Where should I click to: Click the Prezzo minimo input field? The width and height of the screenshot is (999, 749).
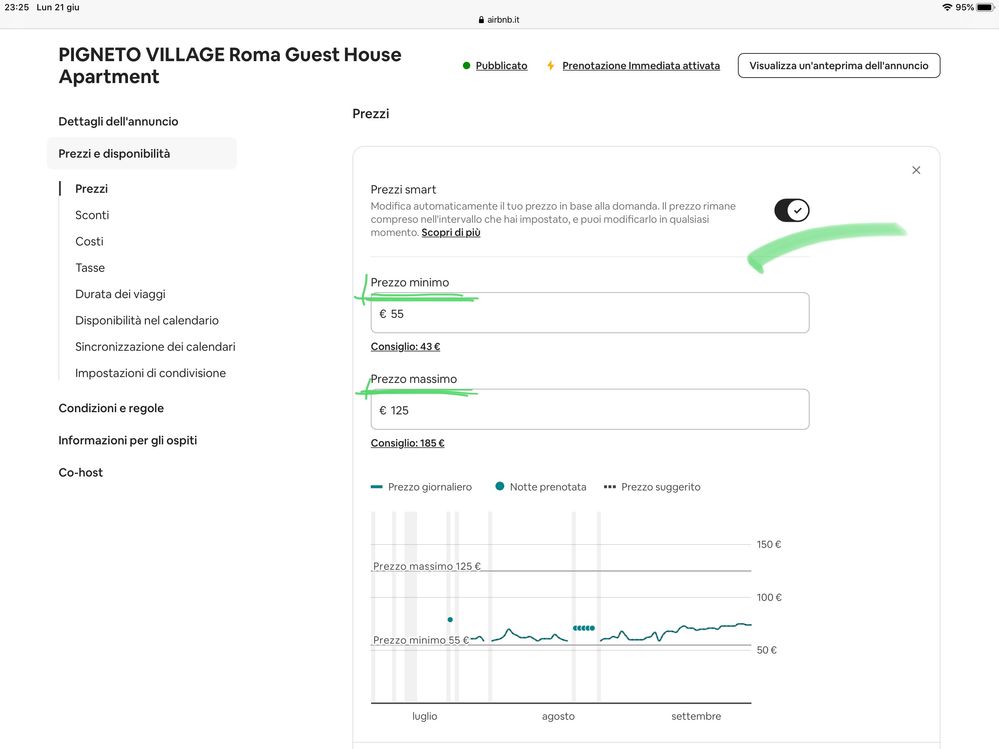pyautogui.click(x=589, y=313)
